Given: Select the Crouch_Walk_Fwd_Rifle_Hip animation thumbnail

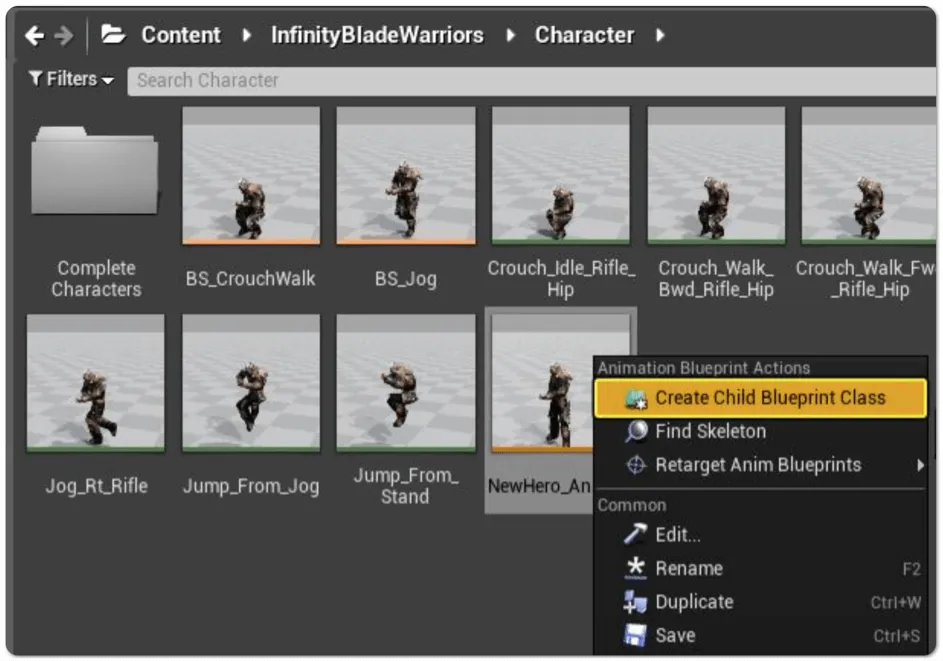Looking at the screenshot, I should [868, 176].
